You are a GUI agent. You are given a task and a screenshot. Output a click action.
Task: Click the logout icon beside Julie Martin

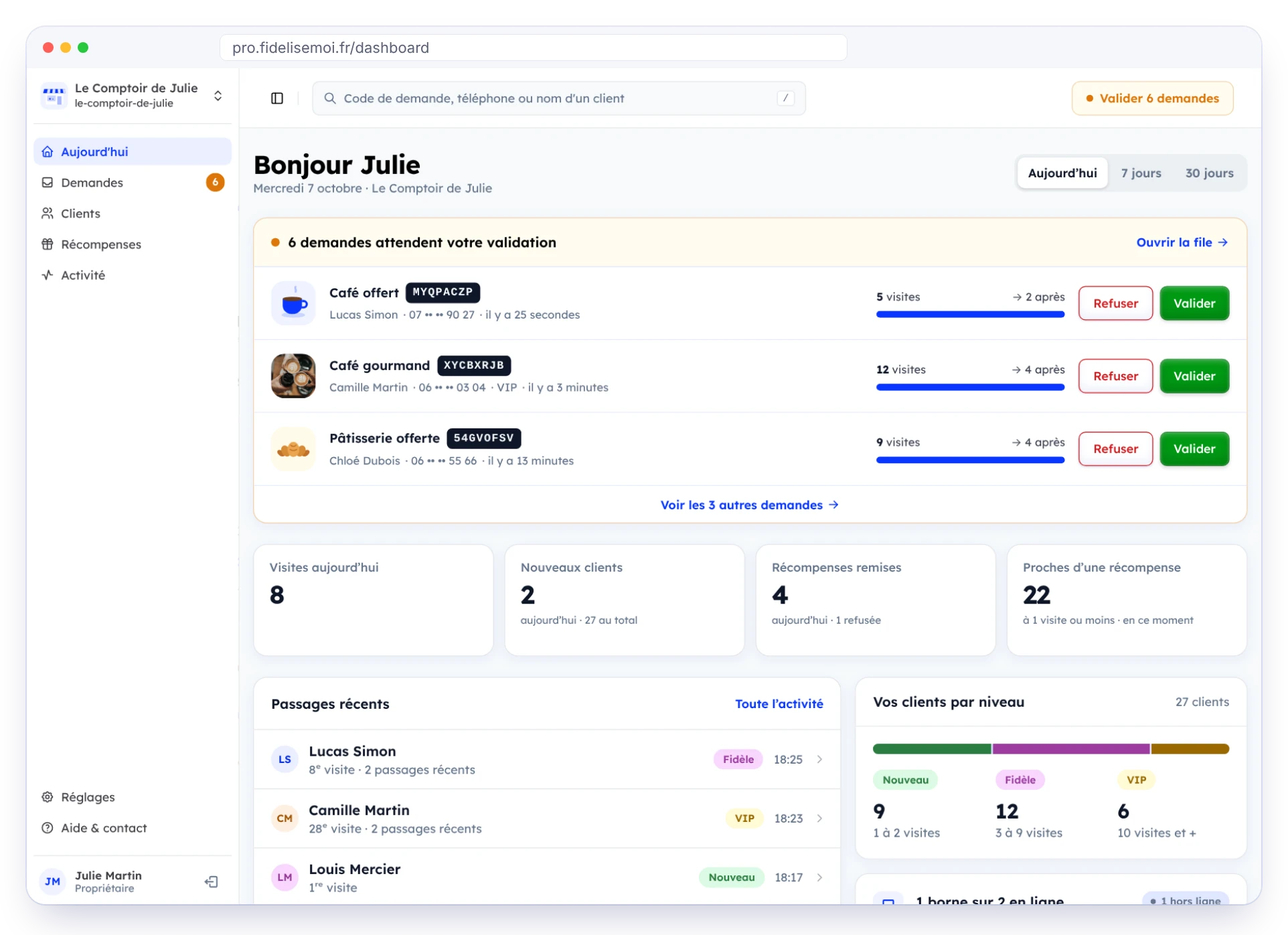(212, 881)
